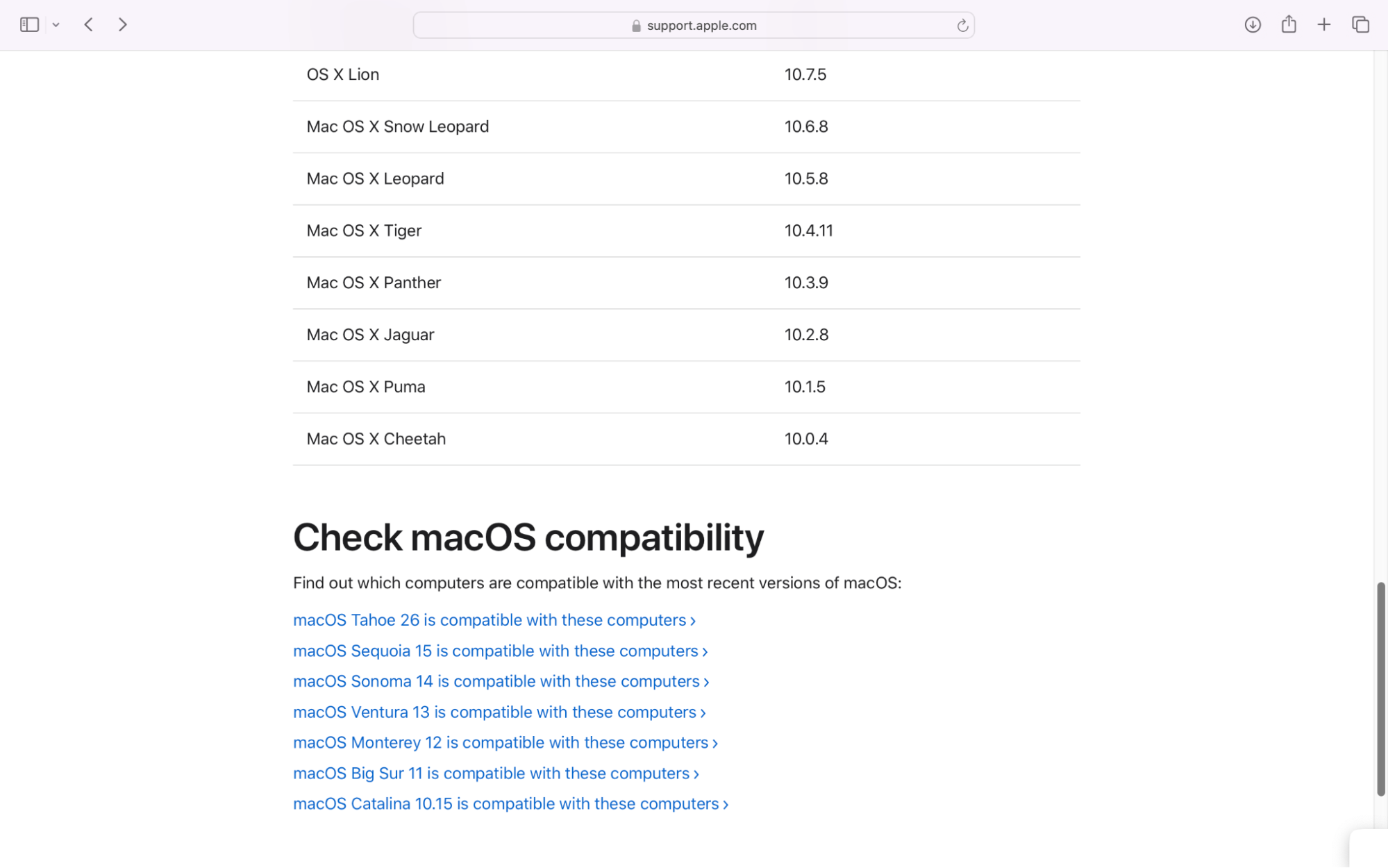This screenshot has height=868, width=1388.
Task: Open a new tab
Action: tap(1323, 24)
